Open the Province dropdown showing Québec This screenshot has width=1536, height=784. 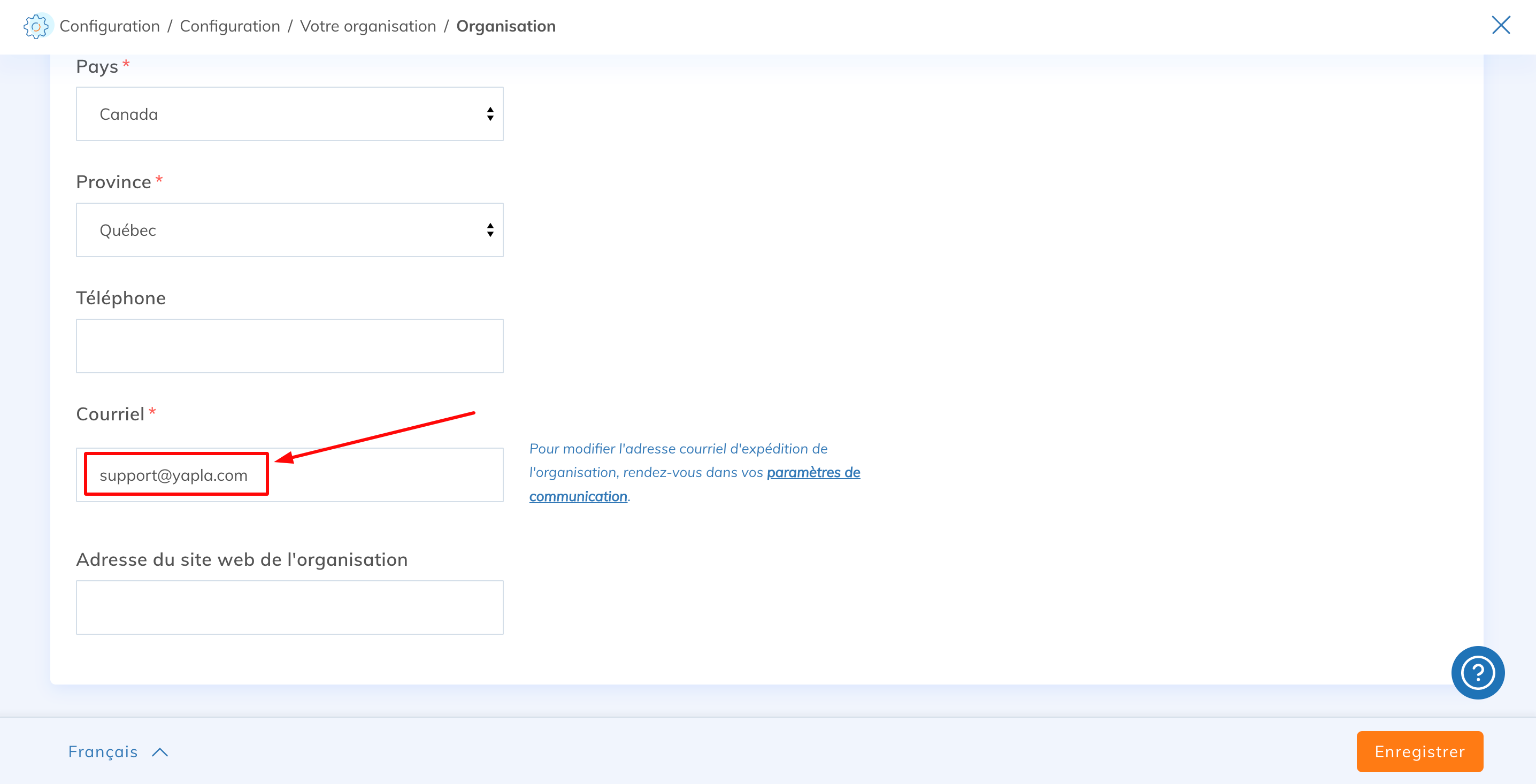pyautogui.click(x=289, y=230)
